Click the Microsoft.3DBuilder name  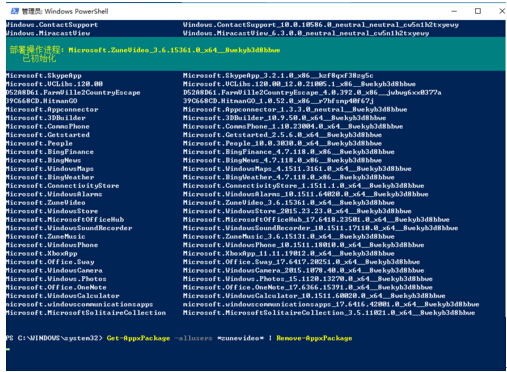tap(46, 118)
